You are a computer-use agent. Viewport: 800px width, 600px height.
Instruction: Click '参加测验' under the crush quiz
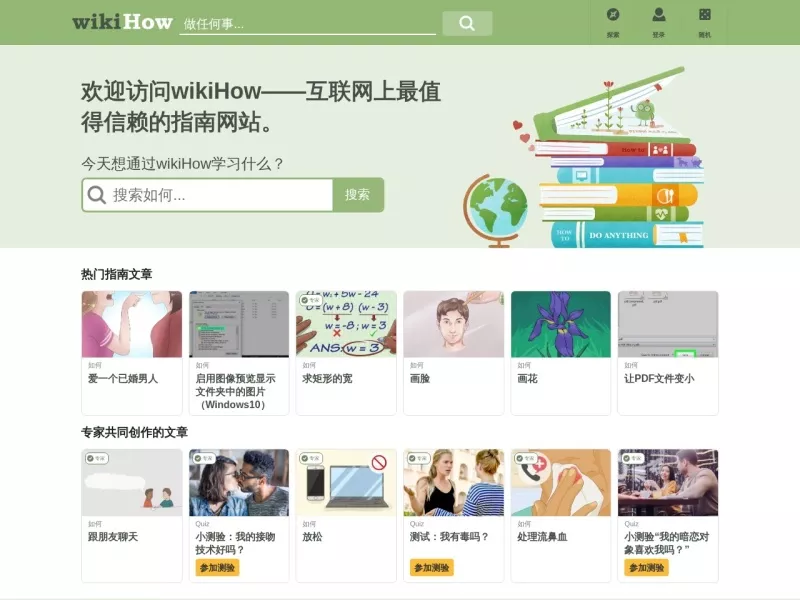646,568
